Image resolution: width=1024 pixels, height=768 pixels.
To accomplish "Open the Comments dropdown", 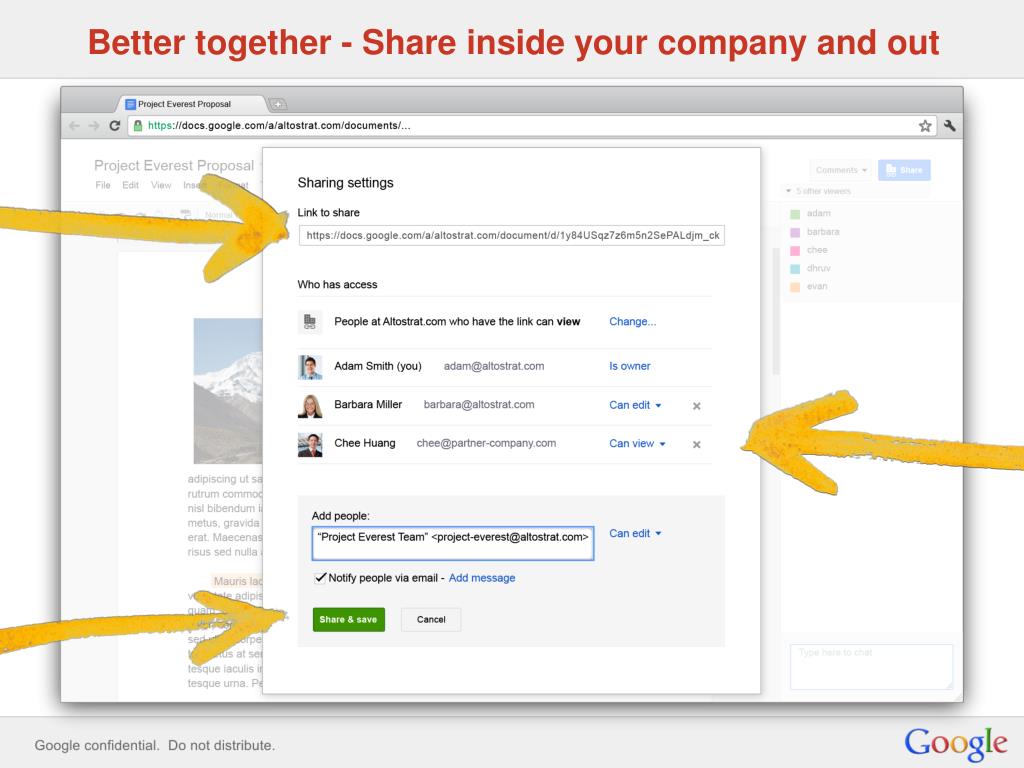I will (x=841, y=170).
